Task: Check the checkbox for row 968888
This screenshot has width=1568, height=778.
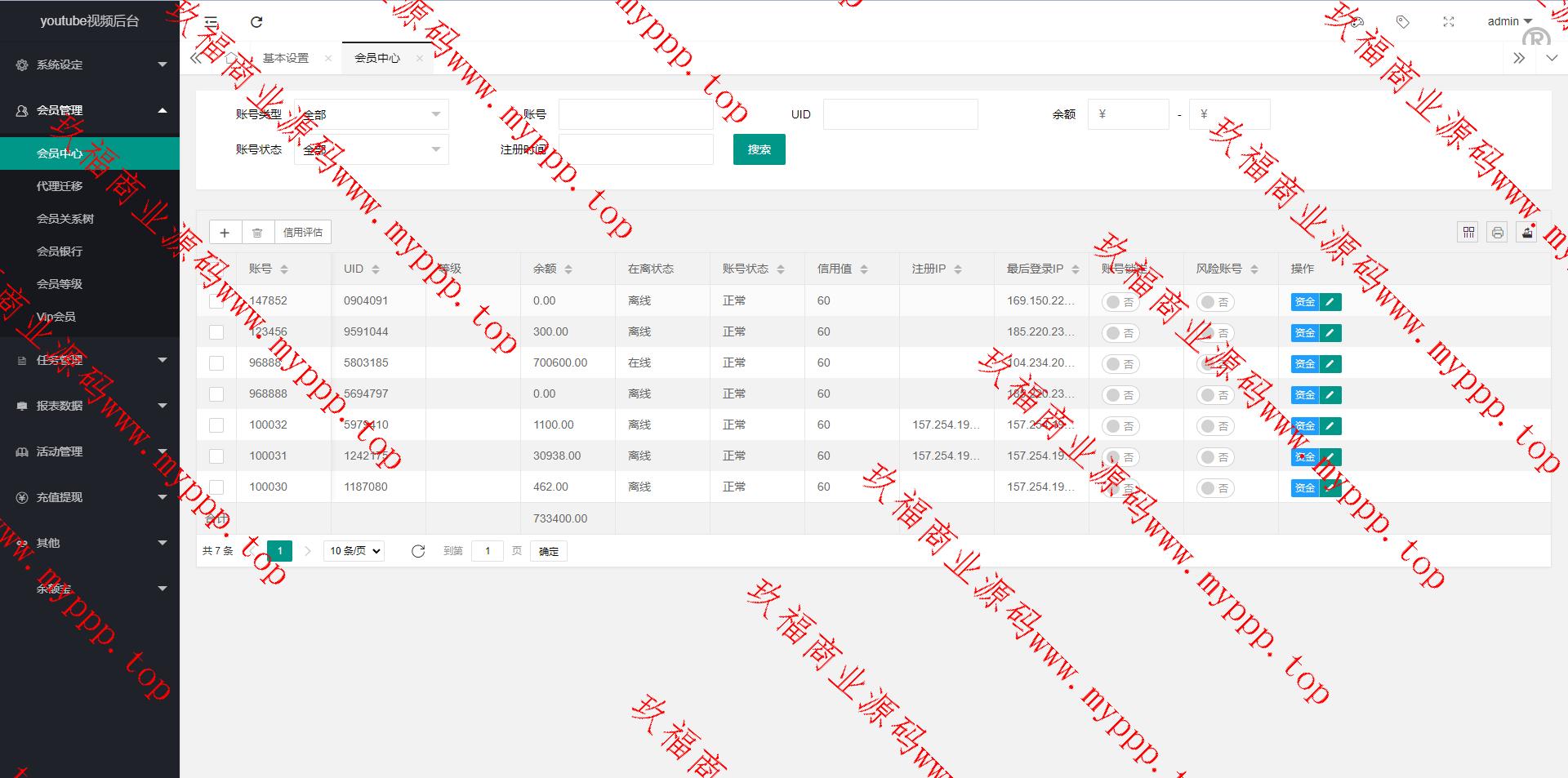Action: point(216,394)
